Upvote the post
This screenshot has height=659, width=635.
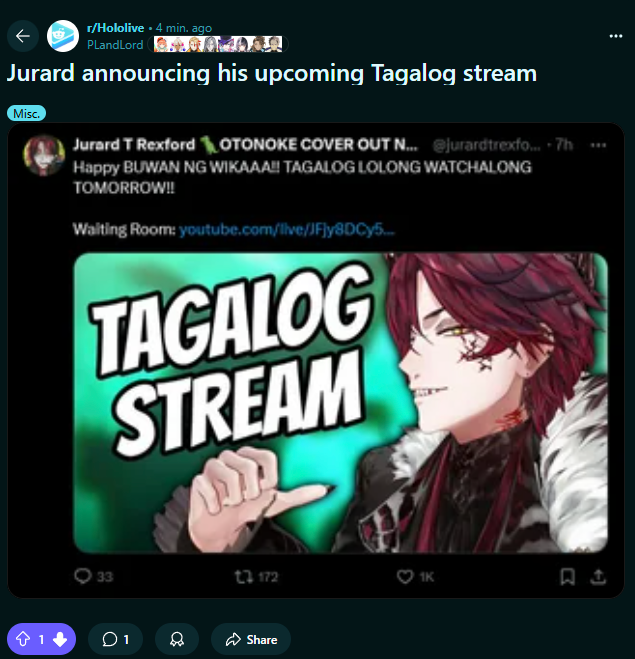(x=23, y=639)
